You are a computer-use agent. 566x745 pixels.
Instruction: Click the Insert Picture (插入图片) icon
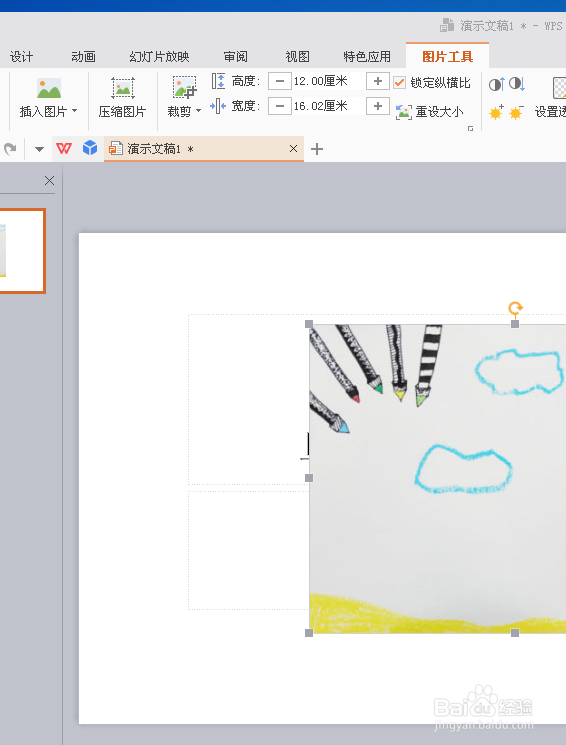(x=49, y=88)
